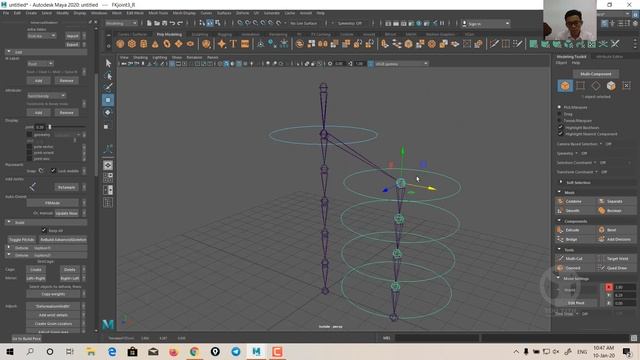640x360 pixels.
Task: Toggle Highlight Nearest Component checkbox
Action: [x=560, y=134]
